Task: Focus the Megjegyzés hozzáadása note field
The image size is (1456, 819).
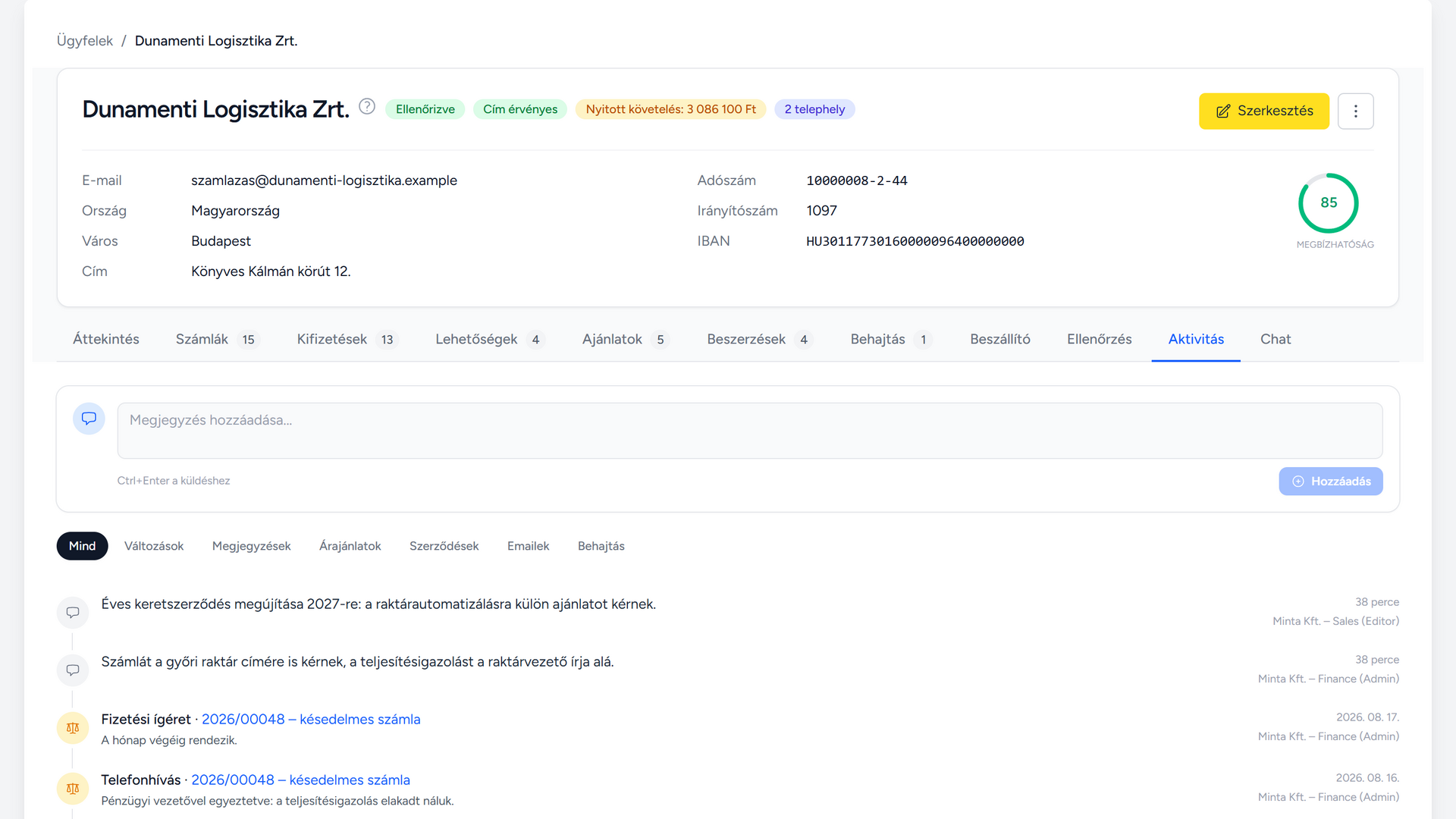Action: pos(750,431)
